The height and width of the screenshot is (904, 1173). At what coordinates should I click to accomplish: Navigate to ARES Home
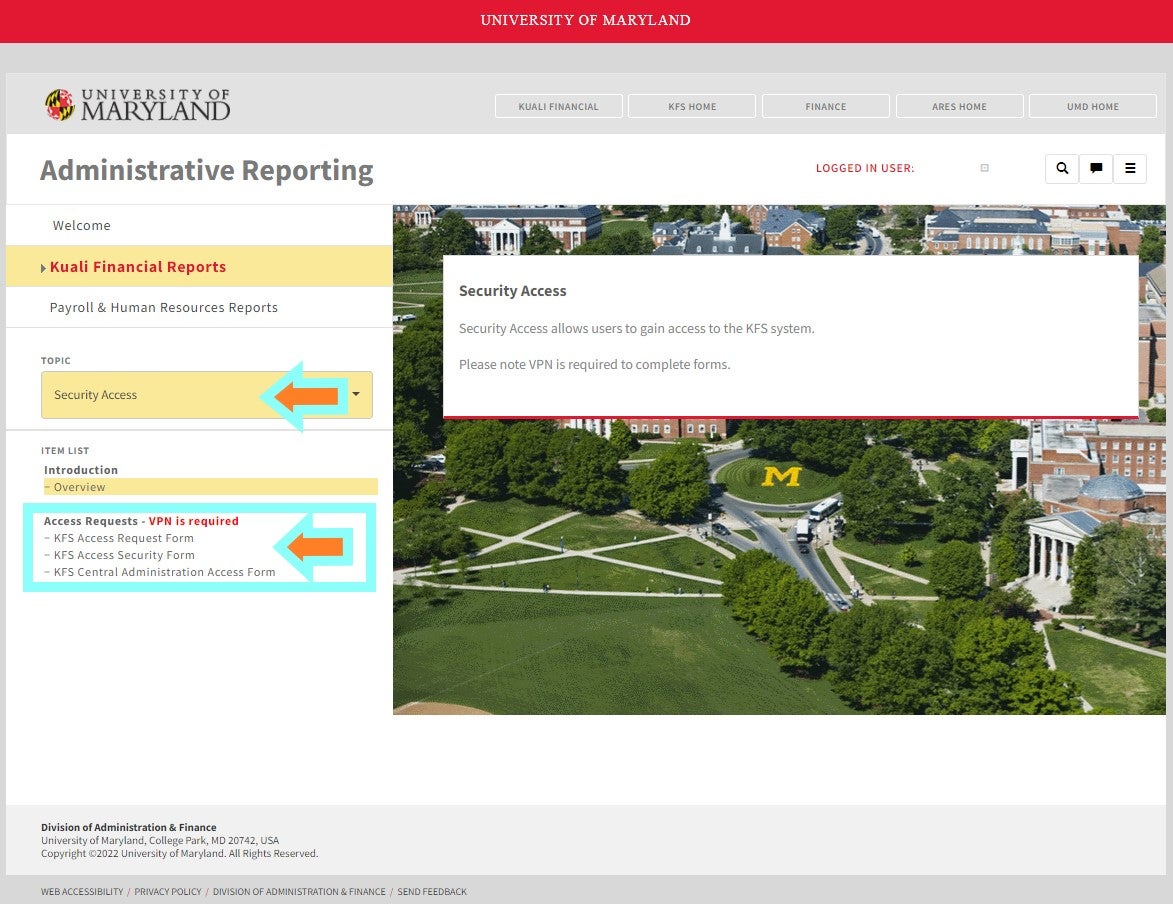tap(959, 107)
